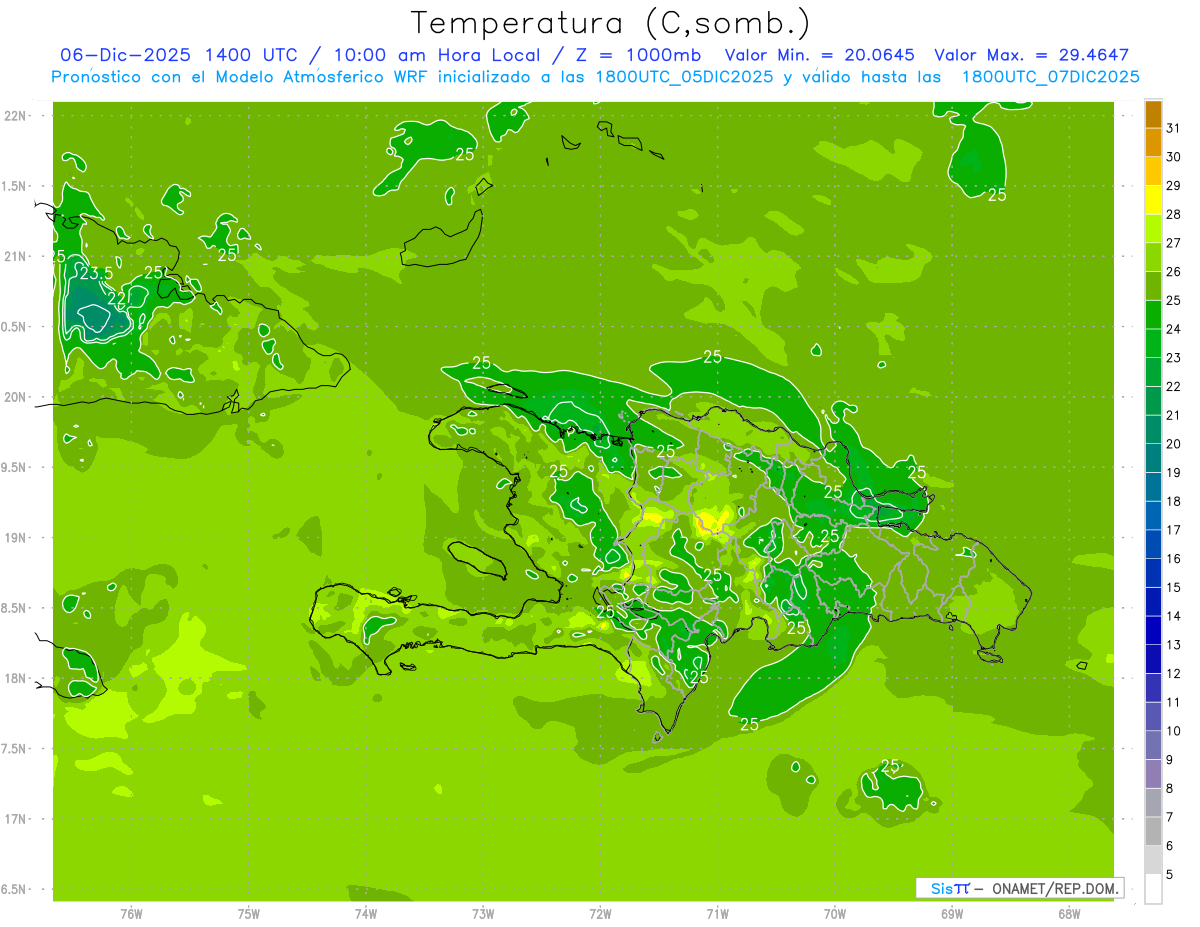Click the "68W" longitude axis label
Screen dimensions: 1200x927
[1069, 913]
